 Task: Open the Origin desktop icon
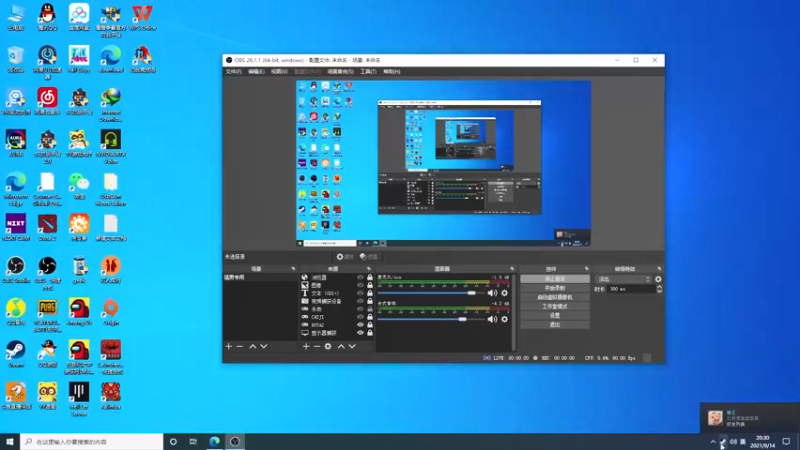coord(111,312)
